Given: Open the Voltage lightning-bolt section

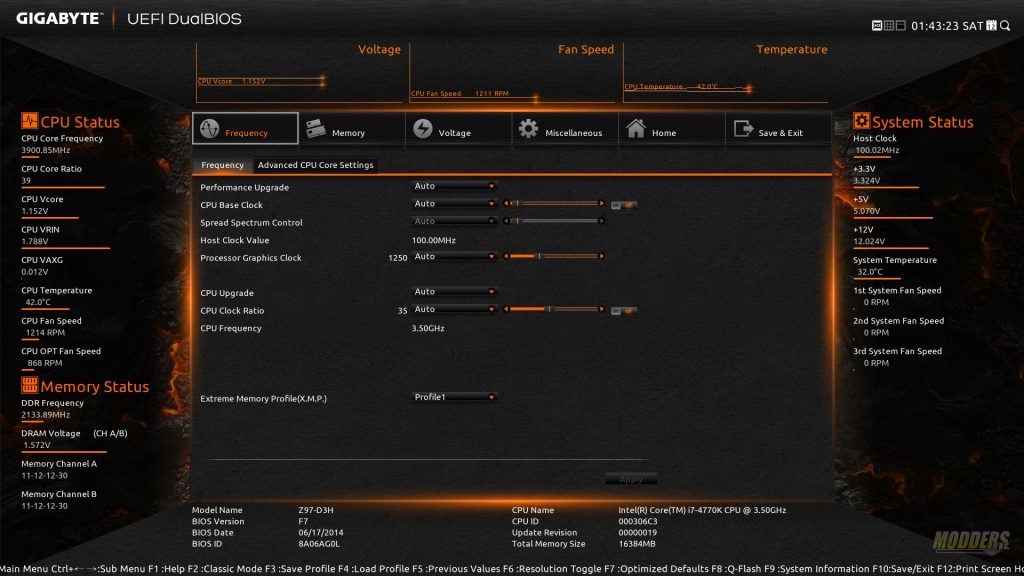Looking at the screenshot, I should pos(423,129).
